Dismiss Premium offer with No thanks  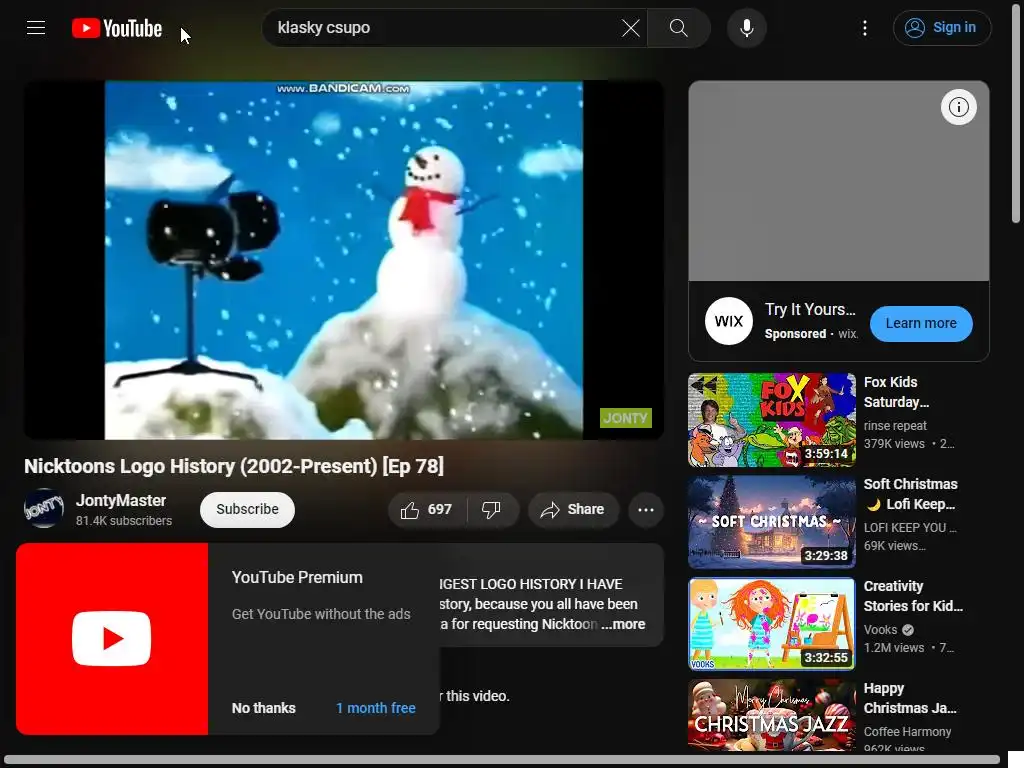264,708
